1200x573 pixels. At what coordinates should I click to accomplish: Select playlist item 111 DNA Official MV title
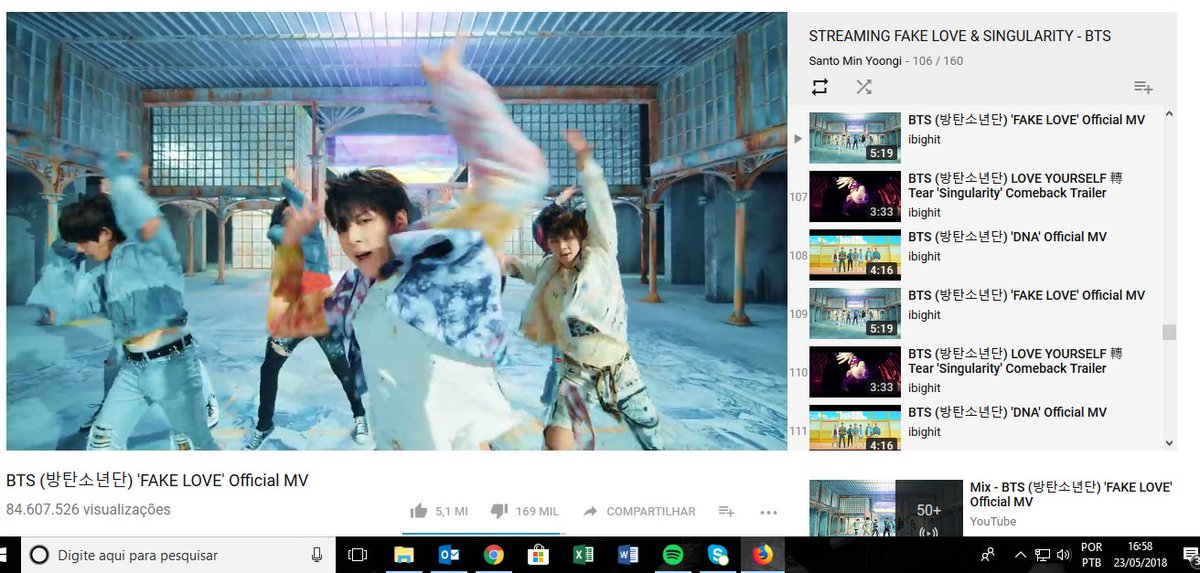pos(1007,412)
